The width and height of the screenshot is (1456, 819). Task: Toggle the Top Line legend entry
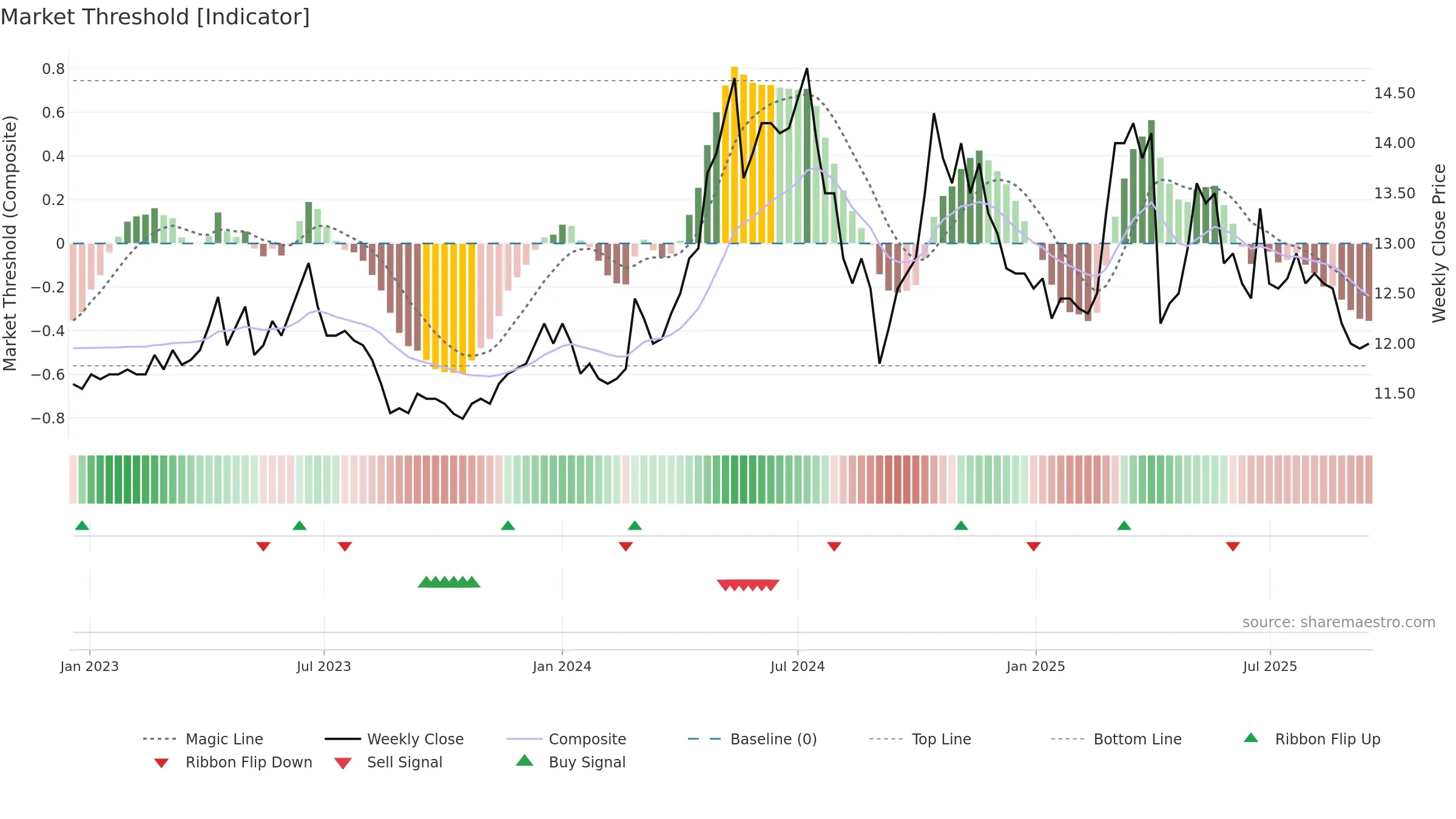pos(920,739)
